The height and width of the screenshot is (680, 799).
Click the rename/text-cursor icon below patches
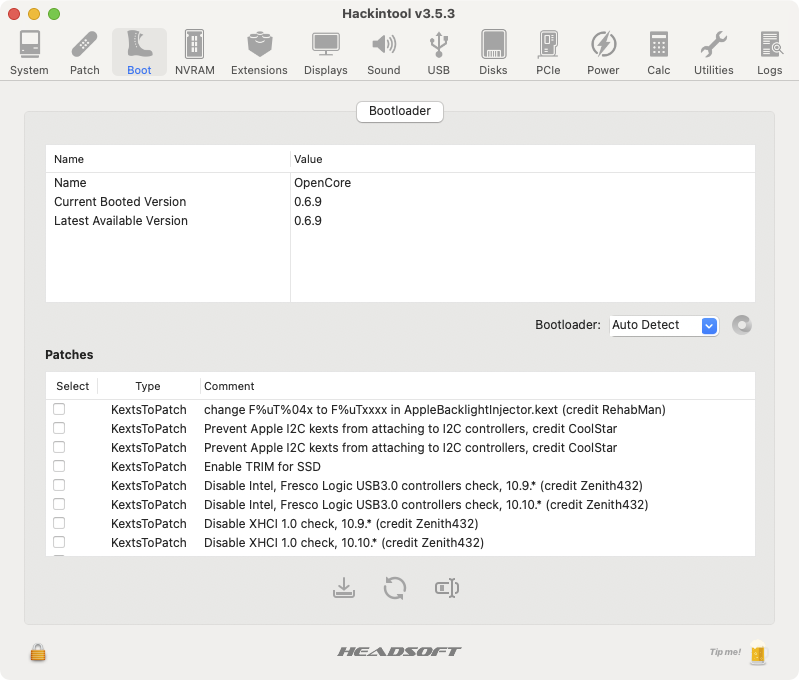click(x=447, y=588)
